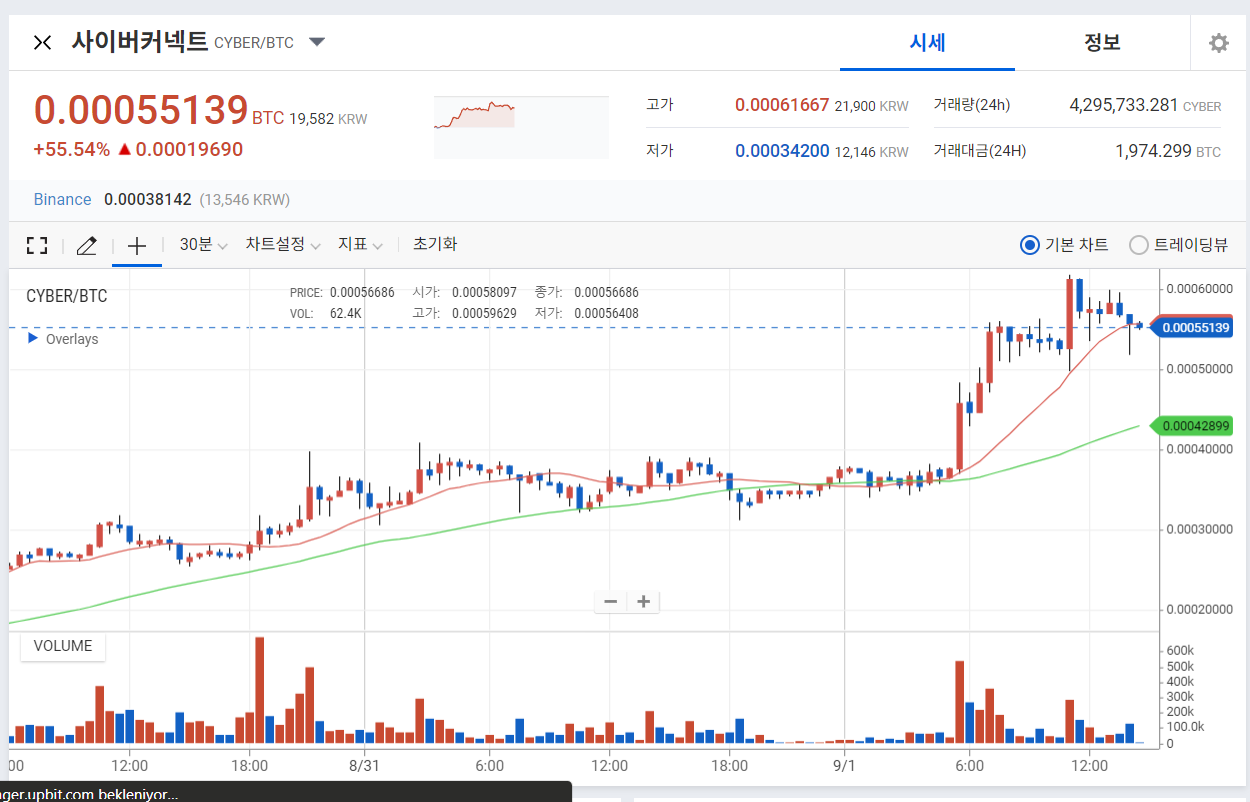The width and height of the screenshot is (1250, 802).
Task: Select the 트레이딩뷰 radio button
Action: (x=1138, y=245)
